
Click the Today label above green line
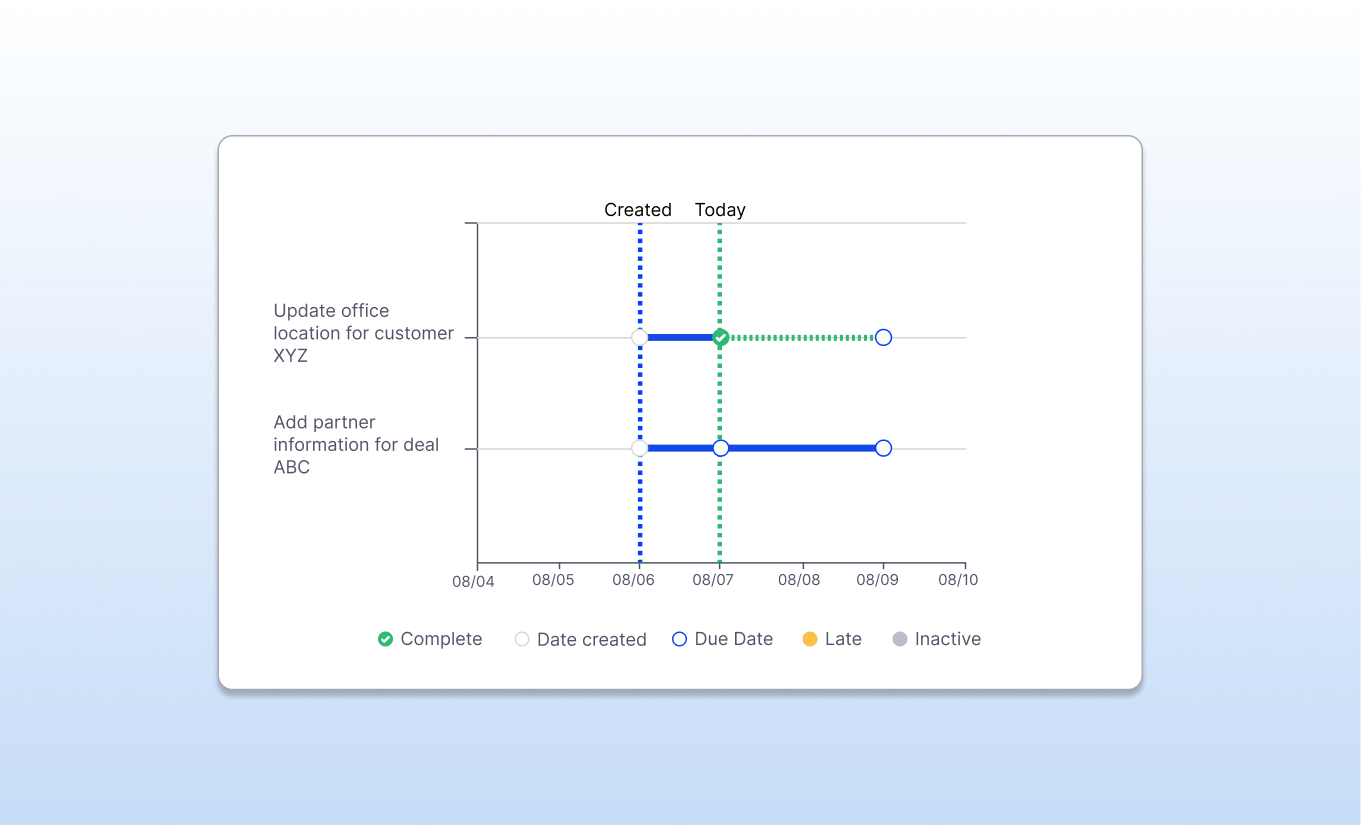(720, 210)
